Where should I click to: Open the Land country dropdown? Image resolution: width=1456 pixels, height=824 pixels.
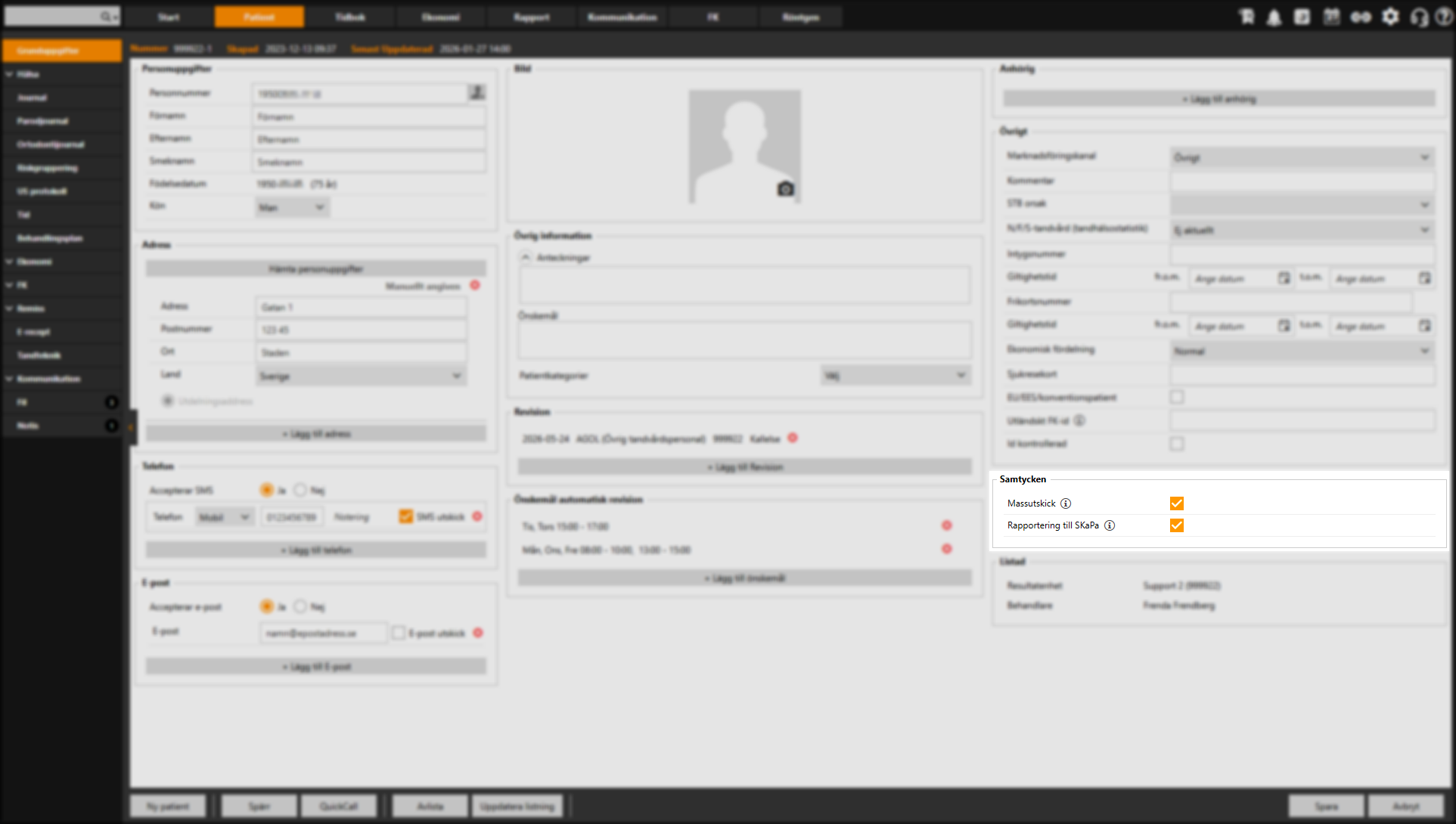[361, 376]
